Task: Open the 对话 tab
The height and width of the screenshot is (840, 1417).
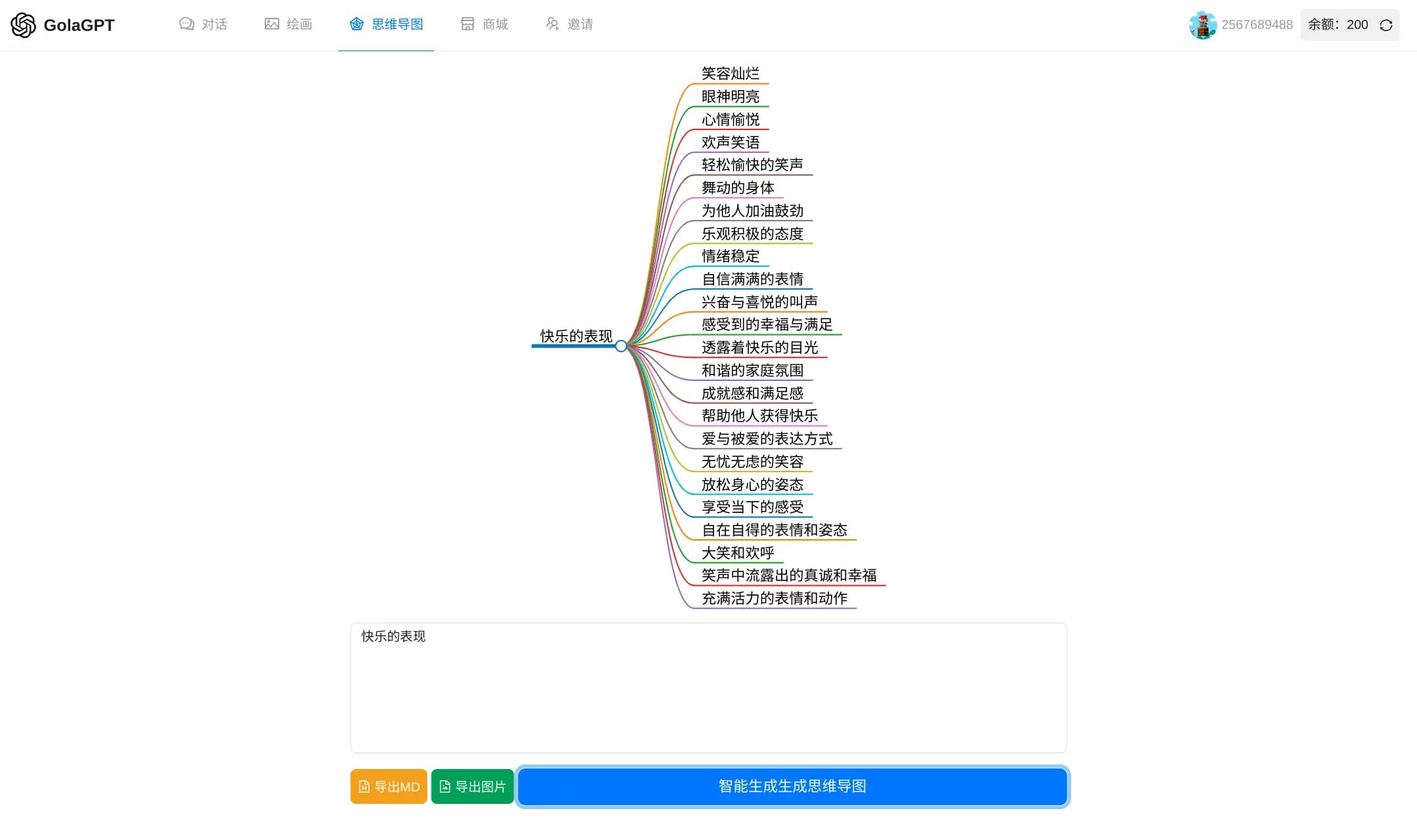Action: [203, 24]
